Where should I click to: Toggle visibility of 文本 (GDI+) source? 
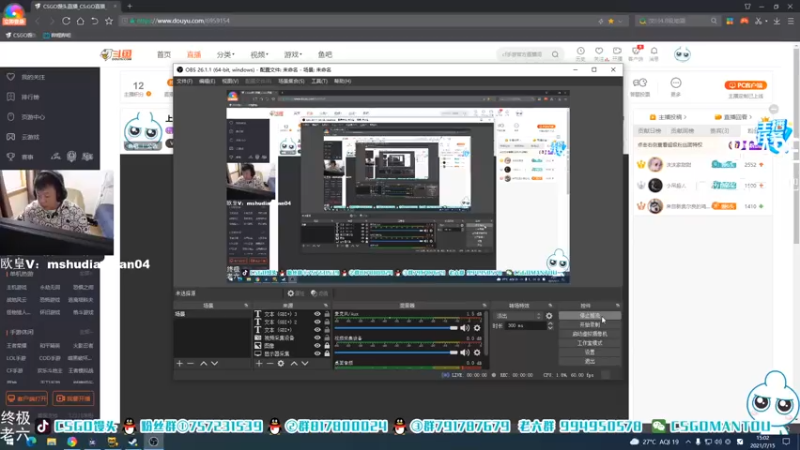[317, 330]
